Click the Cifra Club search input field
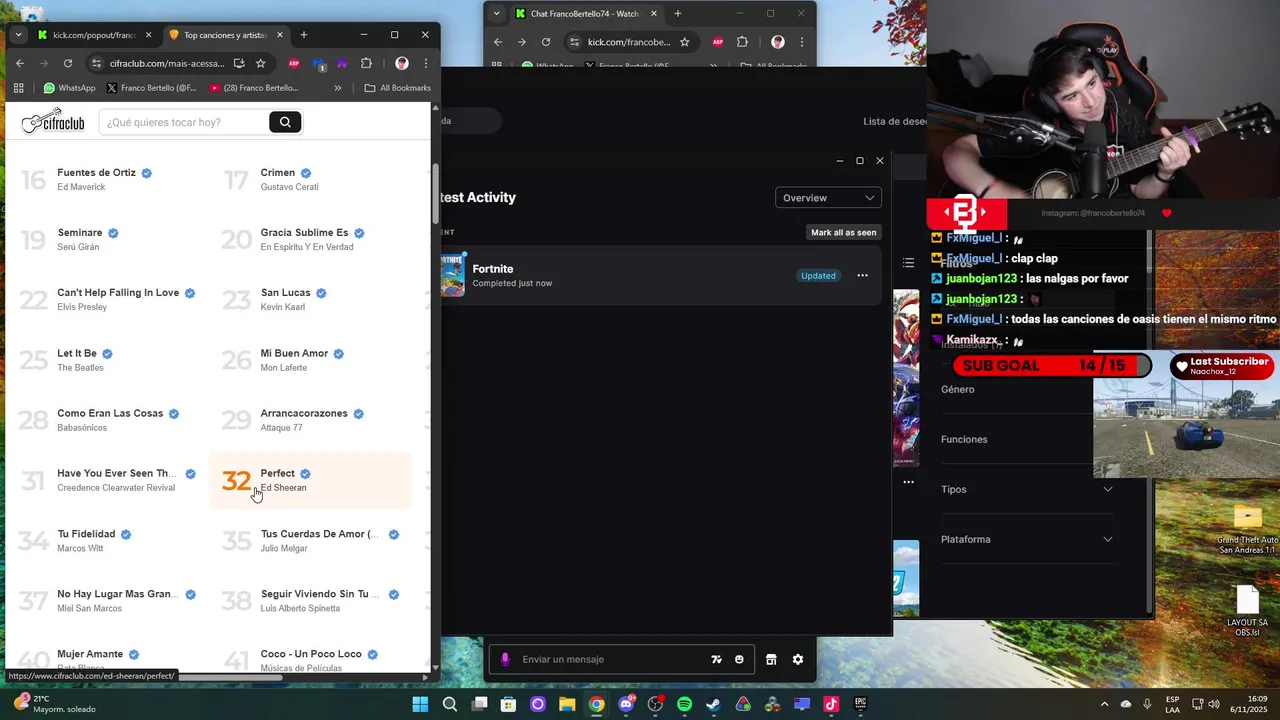1280x720 pixels. tap(183, 122)
